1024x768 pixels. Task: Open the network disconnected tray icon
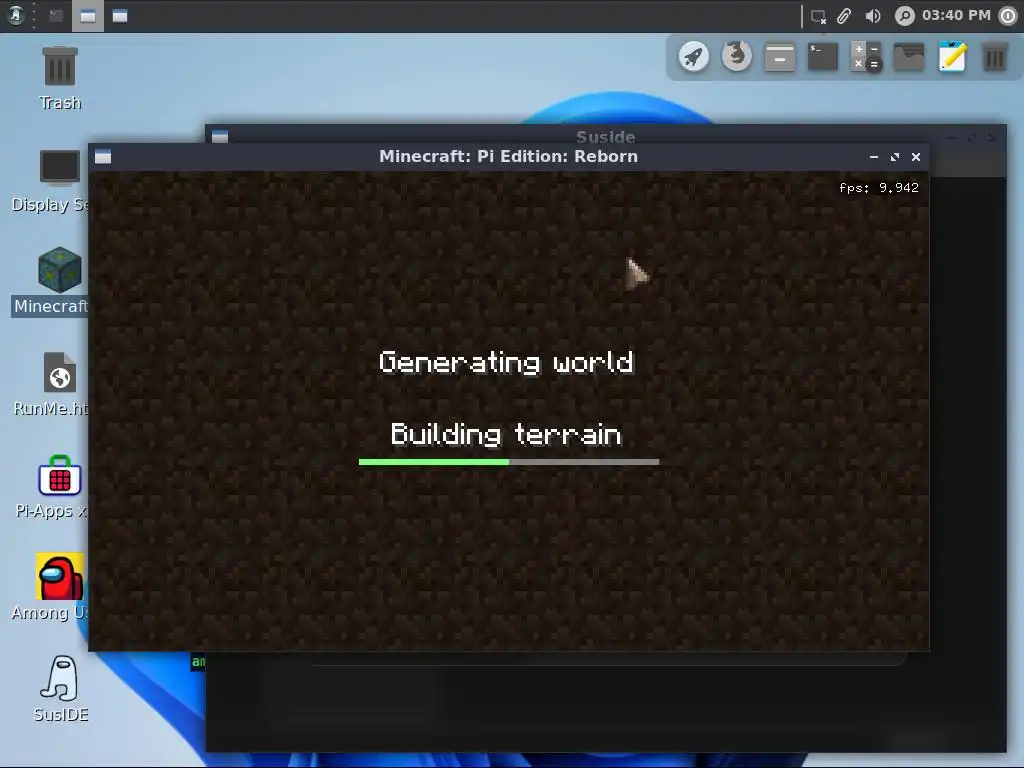point(818,16)
